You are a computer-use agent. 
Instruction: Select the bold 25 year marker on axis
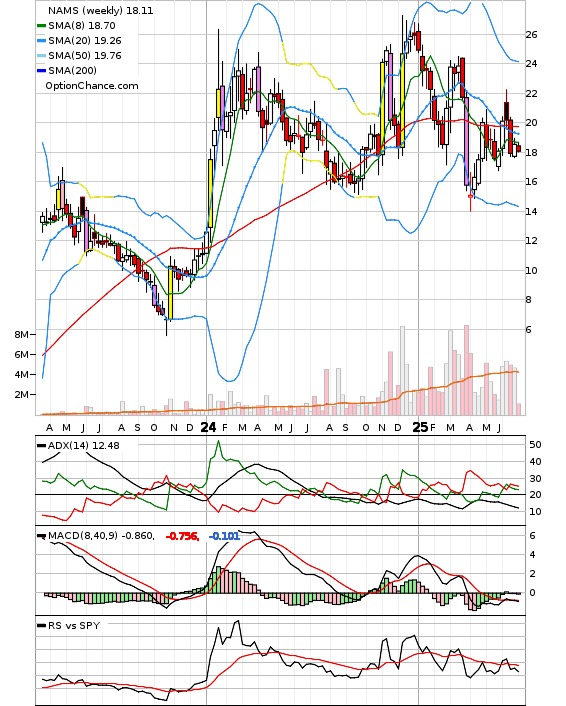[420, 427]
